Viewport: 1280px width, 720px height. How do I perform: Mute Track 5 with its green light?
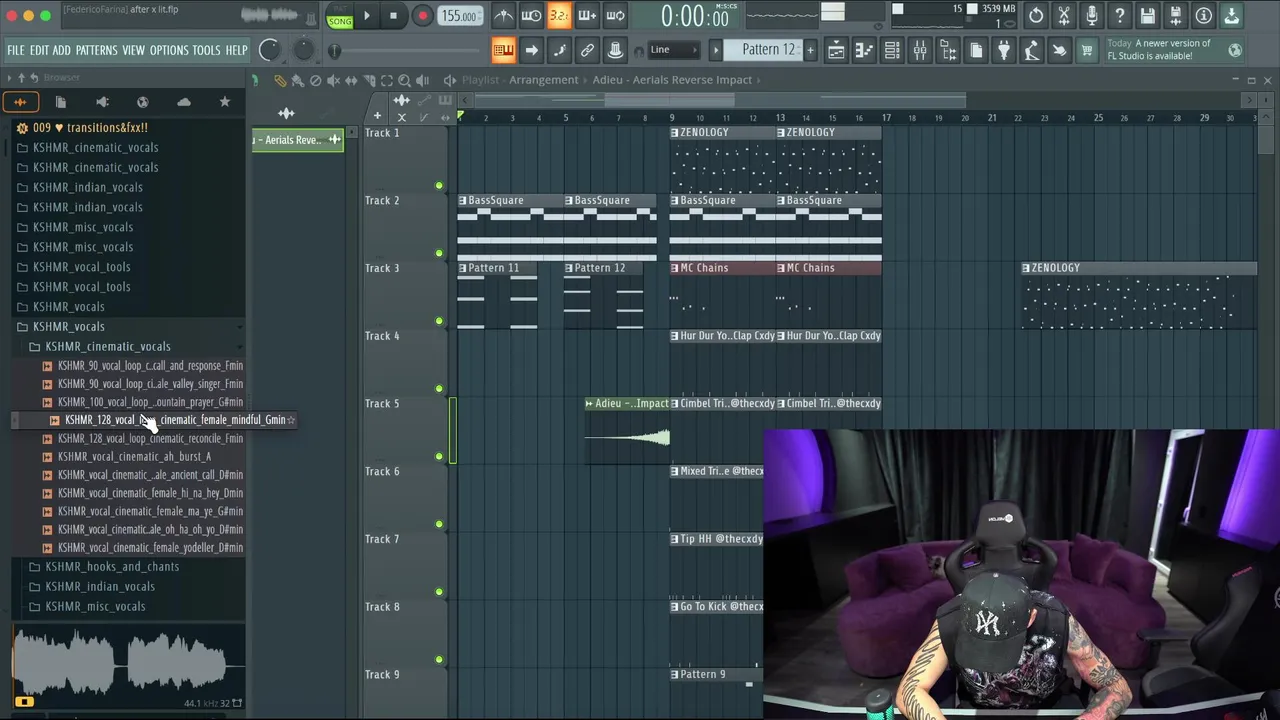click(439, 456)
